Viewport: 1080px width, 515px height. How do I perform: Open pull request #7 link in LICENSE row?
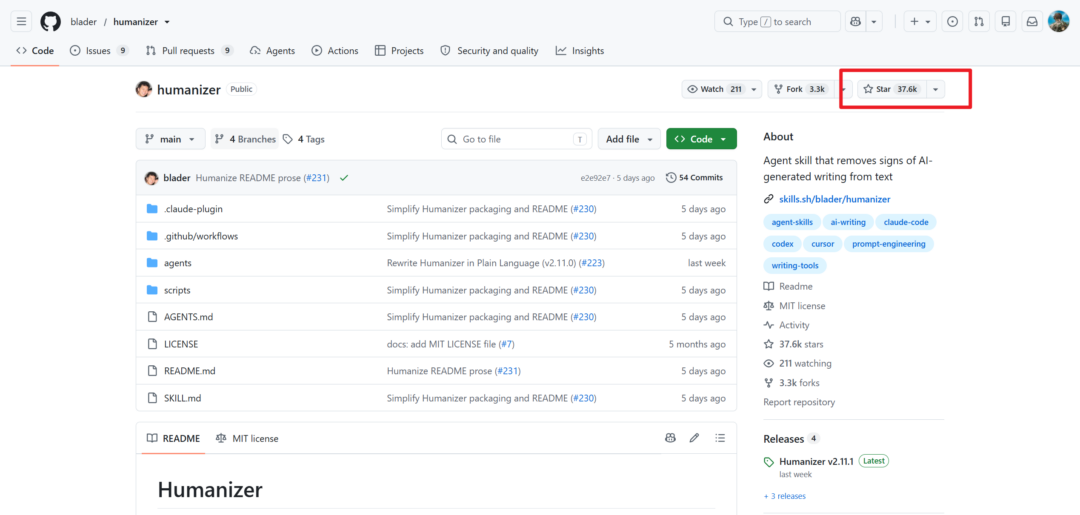[x=506, y=344]
